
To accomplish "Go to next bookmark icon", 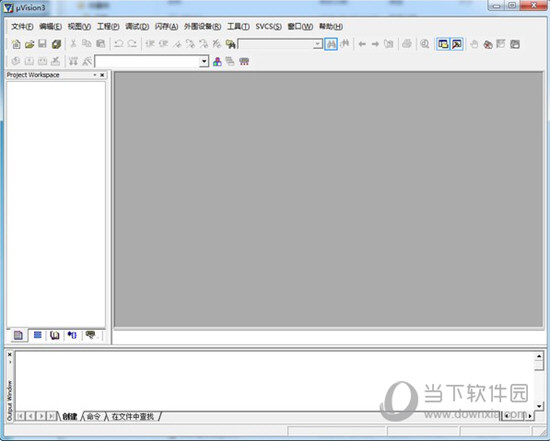I will click(x=190, y=44).
